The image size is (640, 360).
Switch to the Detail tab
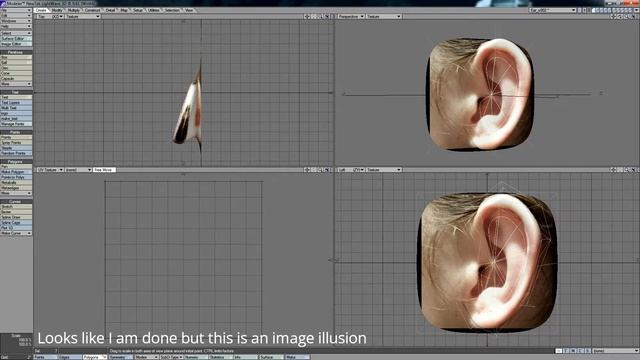click(x=110, y=10)
